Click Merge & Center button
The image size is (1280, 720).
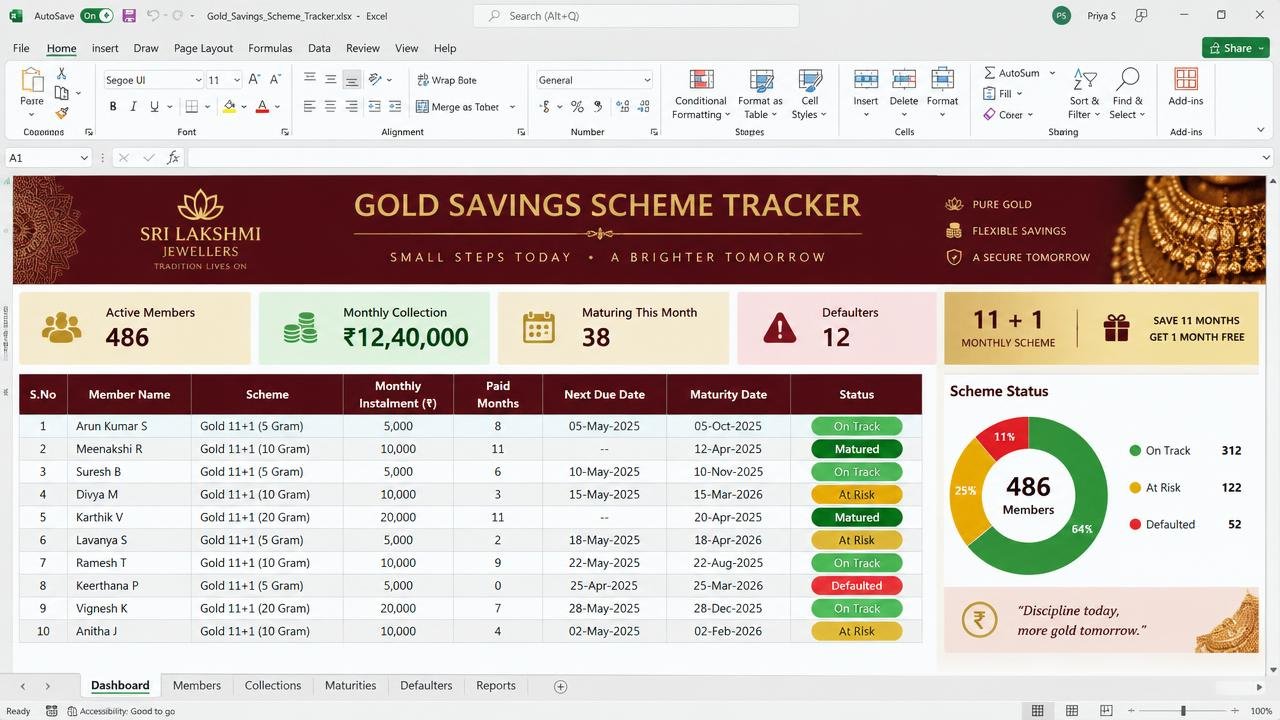click(x=465, y=106)
